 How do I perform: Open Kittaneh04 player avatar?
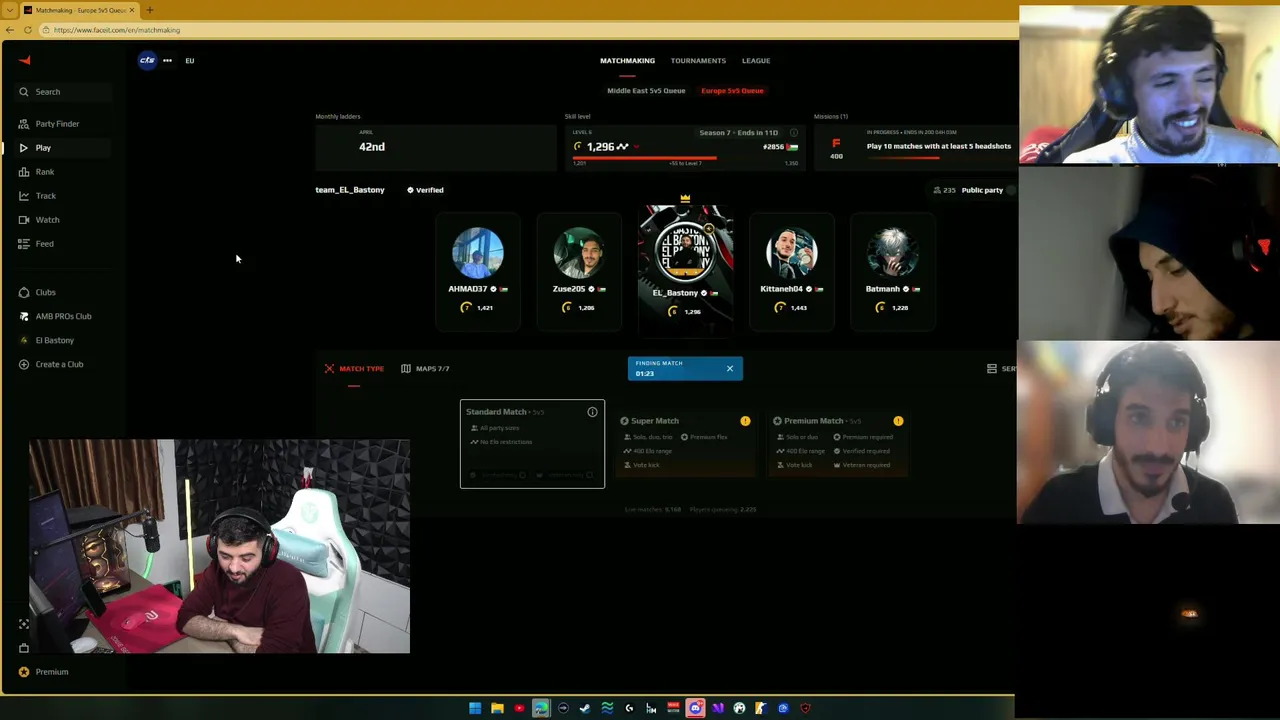pyautogui.click(x=791, y=253)
